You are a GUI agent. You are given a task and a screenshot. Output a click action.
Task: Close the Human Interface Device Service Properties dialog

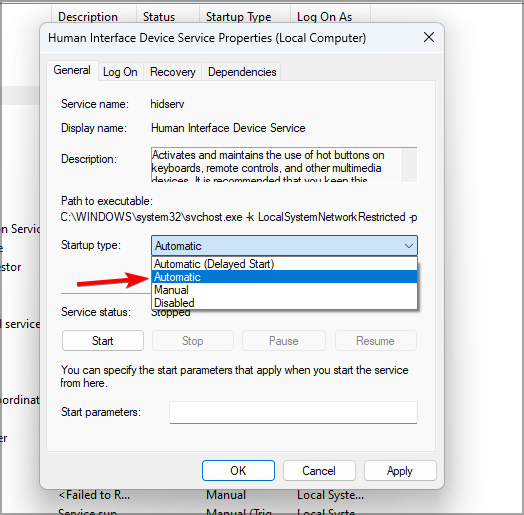click(x=429, y=37)
